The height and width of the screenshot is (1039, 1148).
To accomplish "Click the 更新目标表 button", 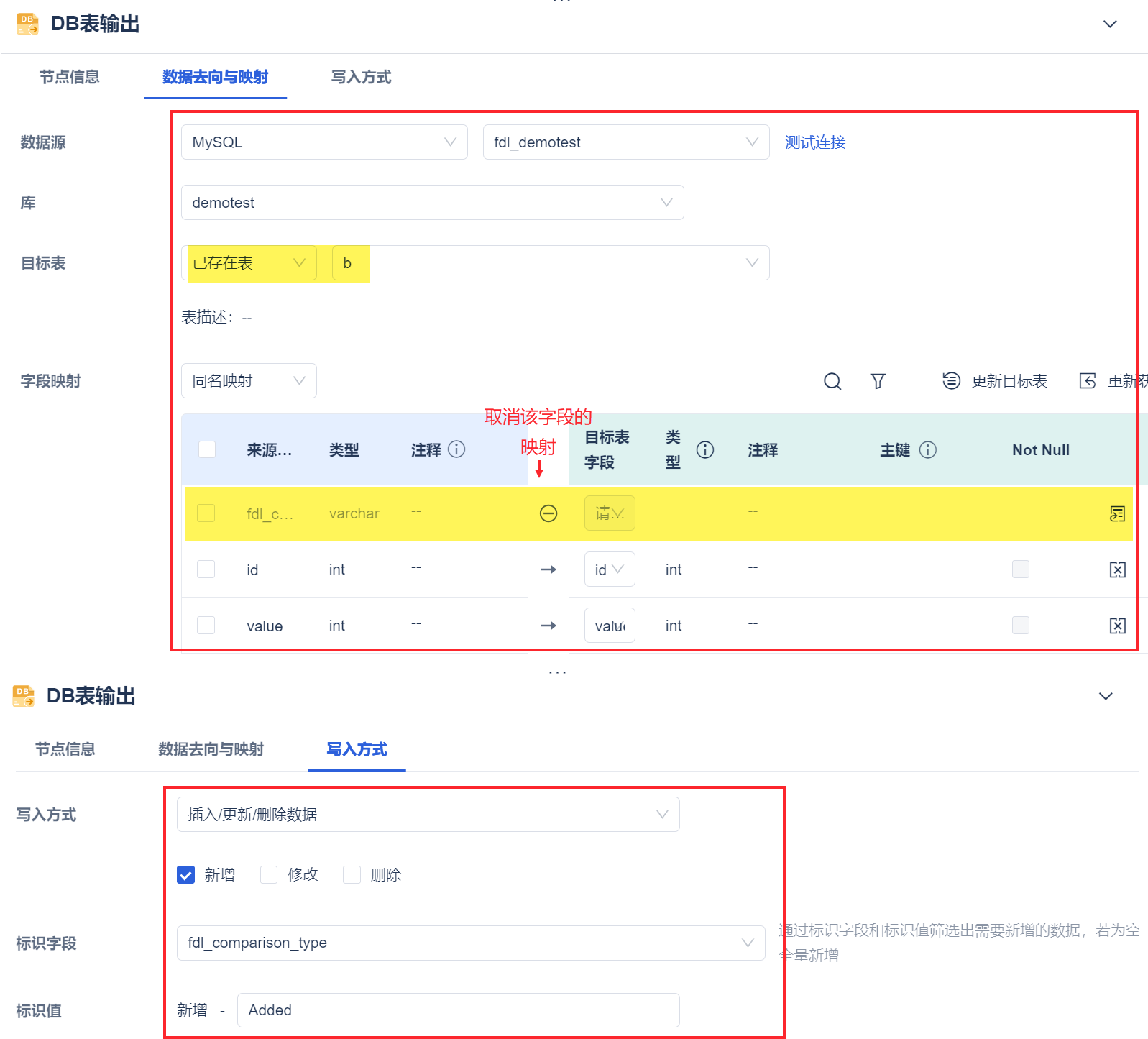I will (995, 381).
